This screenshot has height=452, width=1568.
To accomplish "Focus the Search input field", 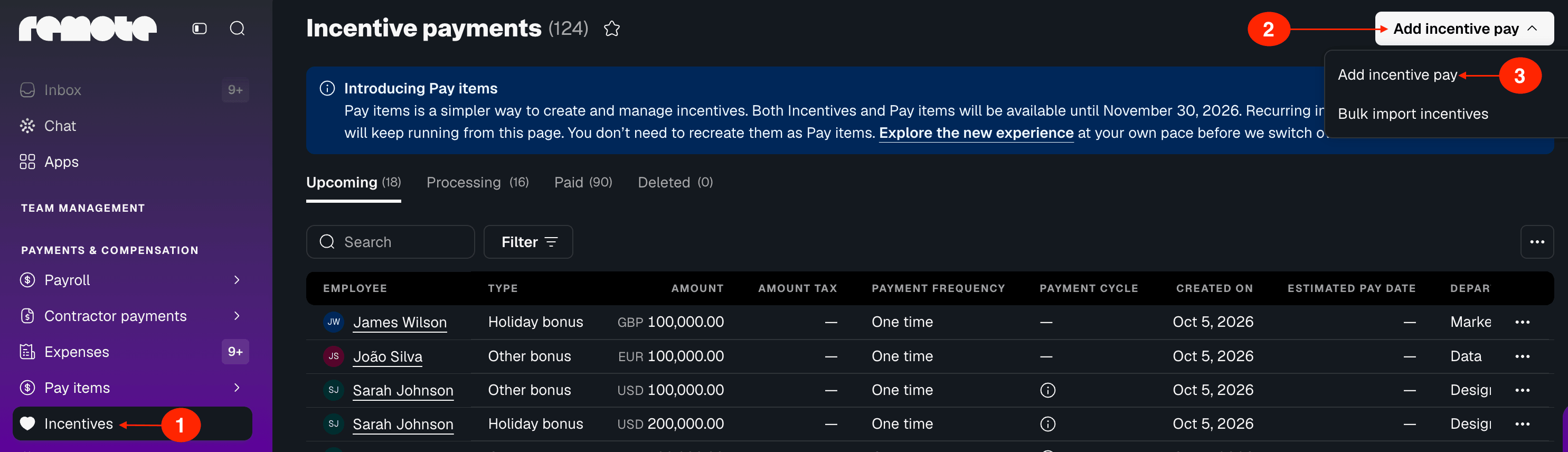I will click(390, 242).
